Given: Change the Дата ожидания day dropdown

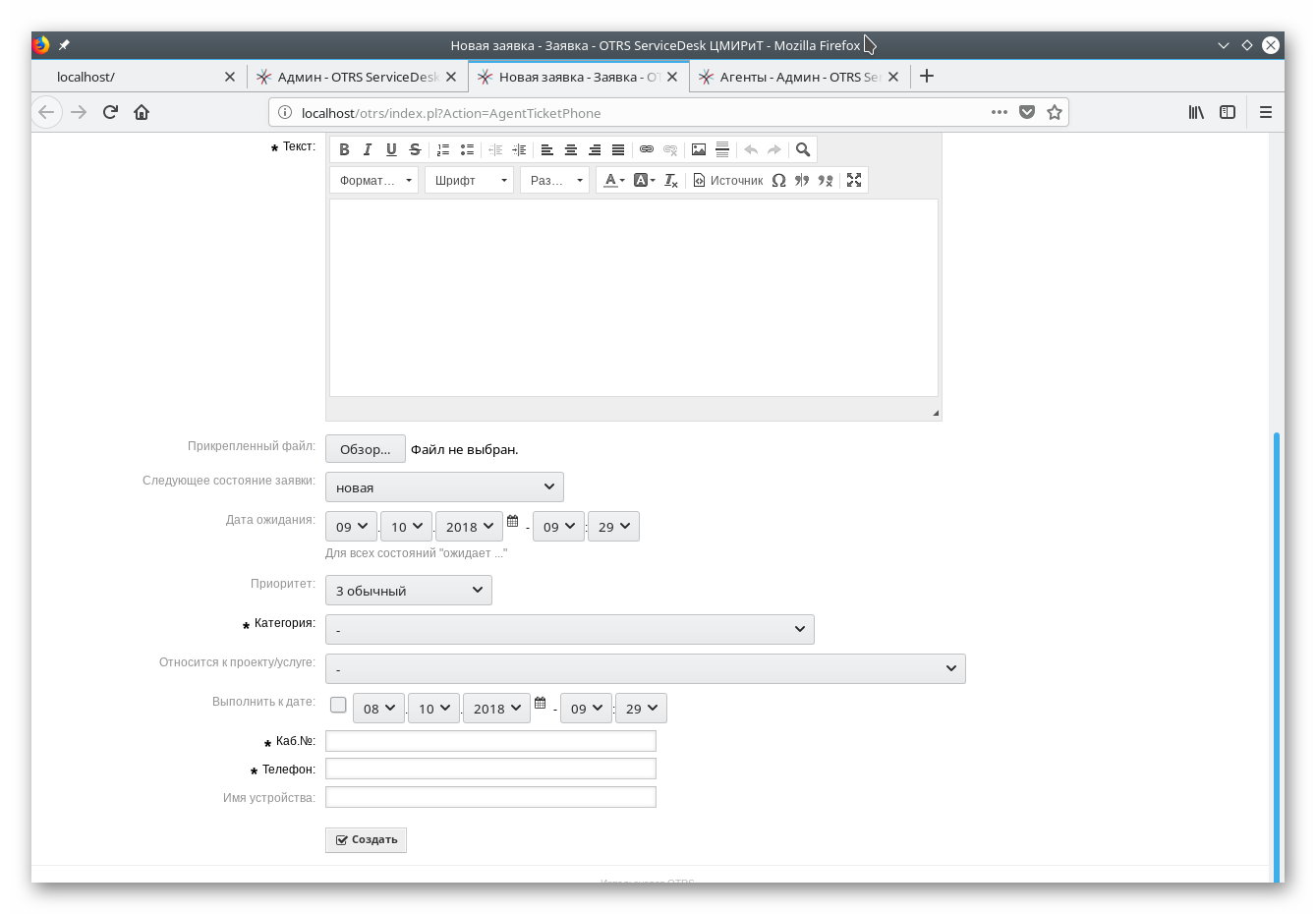Looking at the screenshot, I should pyautogui.click(x=351, y=527).
